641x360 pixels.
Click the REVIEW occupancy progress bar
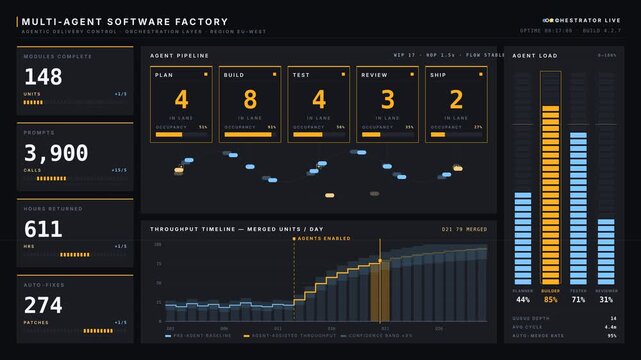point(388,134)
